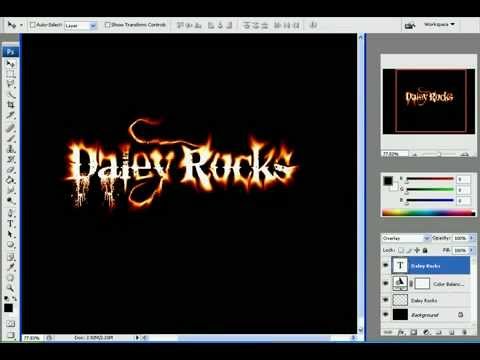Screen dimensions: 480x360
Task: Select the History Brush tool
Action: 11,159
